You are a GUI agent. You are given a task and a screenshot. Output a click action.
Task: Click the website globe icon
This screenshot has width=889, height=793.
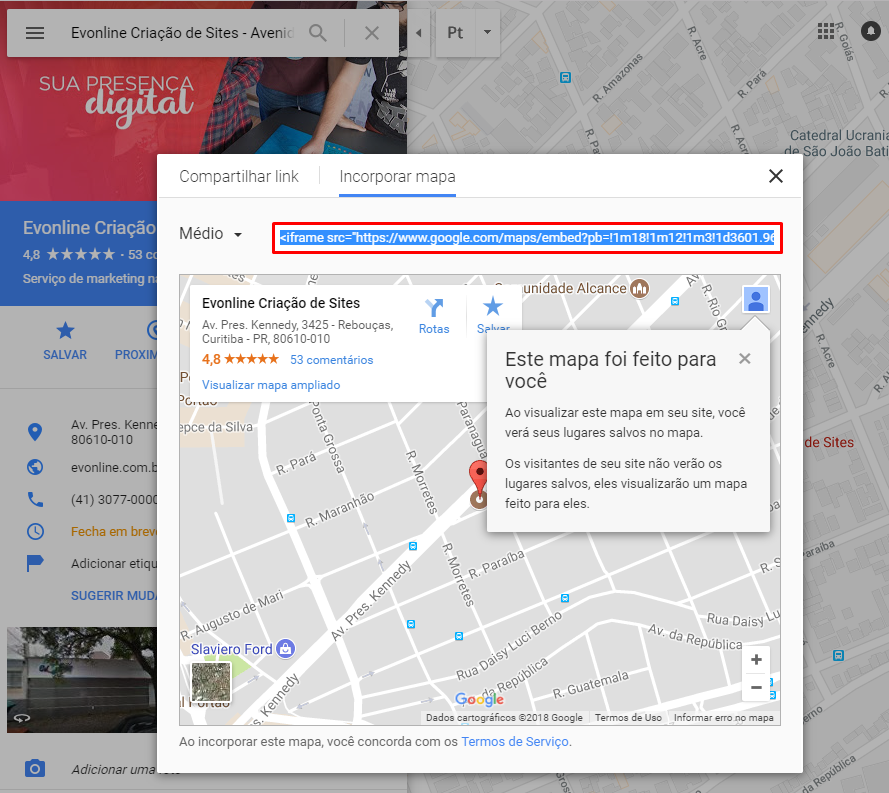point(35,467)
